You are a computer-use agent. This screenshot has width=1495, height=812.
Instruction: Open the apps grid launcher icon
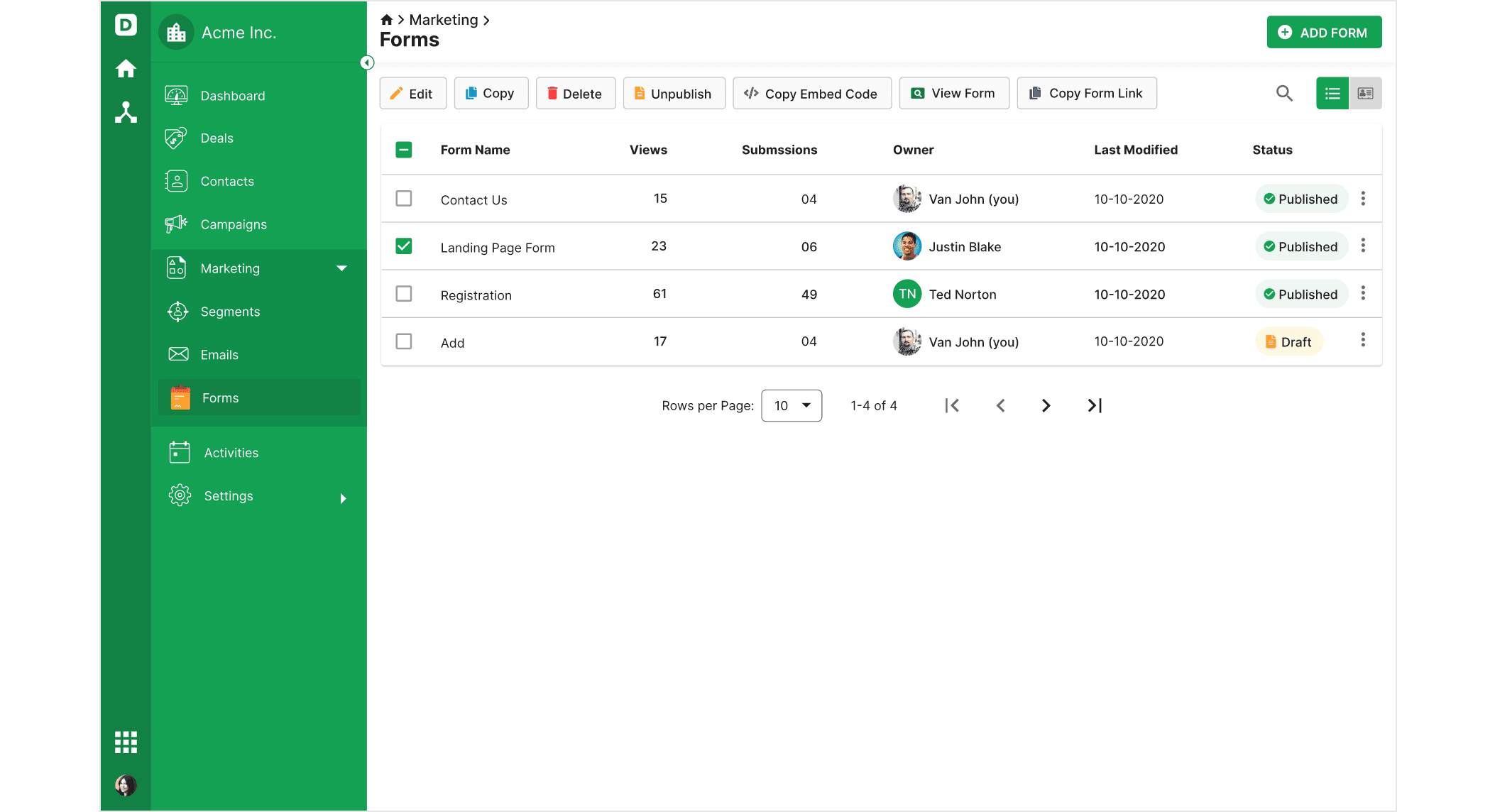tap(126, 742)
